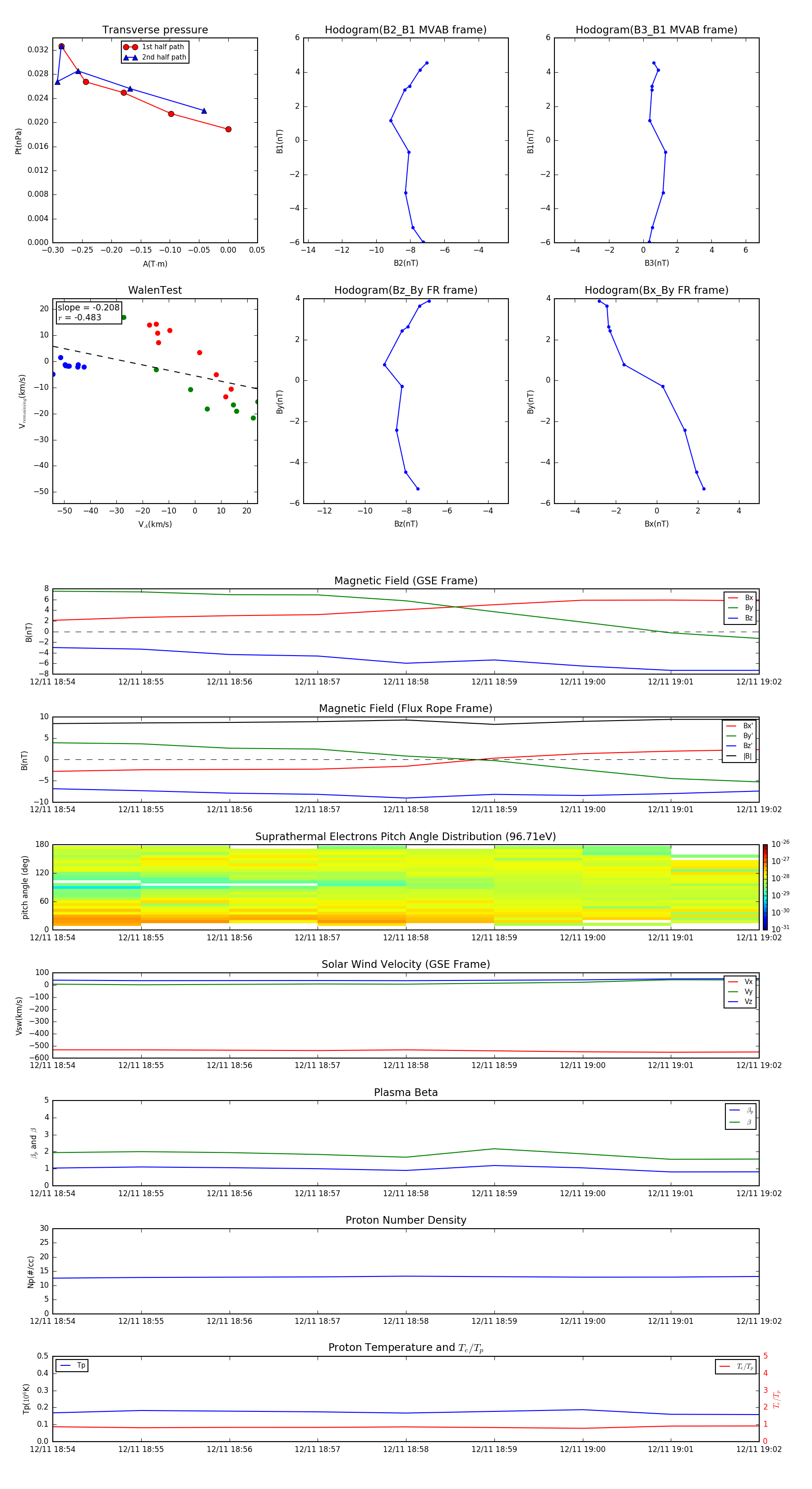Click the "Magnetic Field (GSE Frame)" title
The image size is (812, 1489).
click(x=406, y=581)
